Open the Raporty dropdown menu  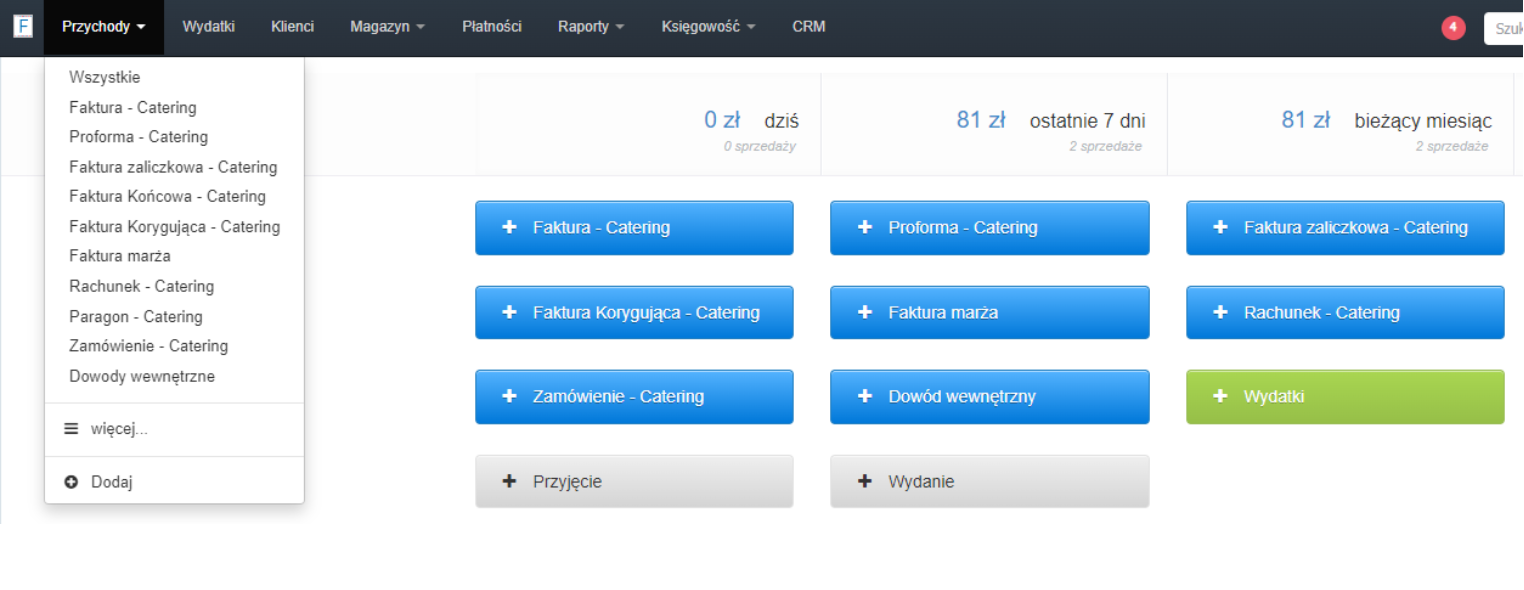(591, 27)
